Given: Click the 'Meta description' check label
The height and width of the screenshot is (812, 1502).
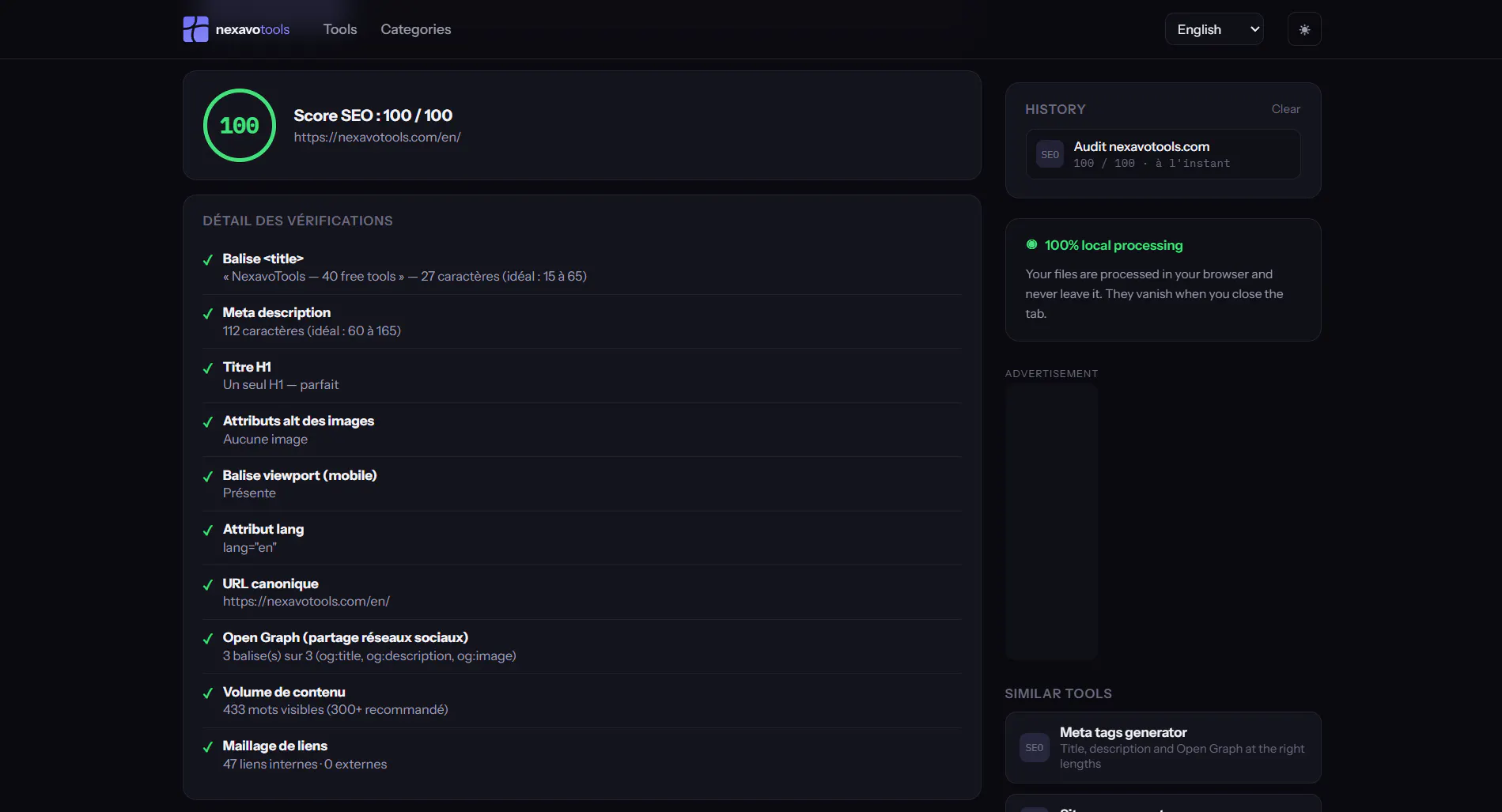Looking at the screenshot, I should [277, 312].
